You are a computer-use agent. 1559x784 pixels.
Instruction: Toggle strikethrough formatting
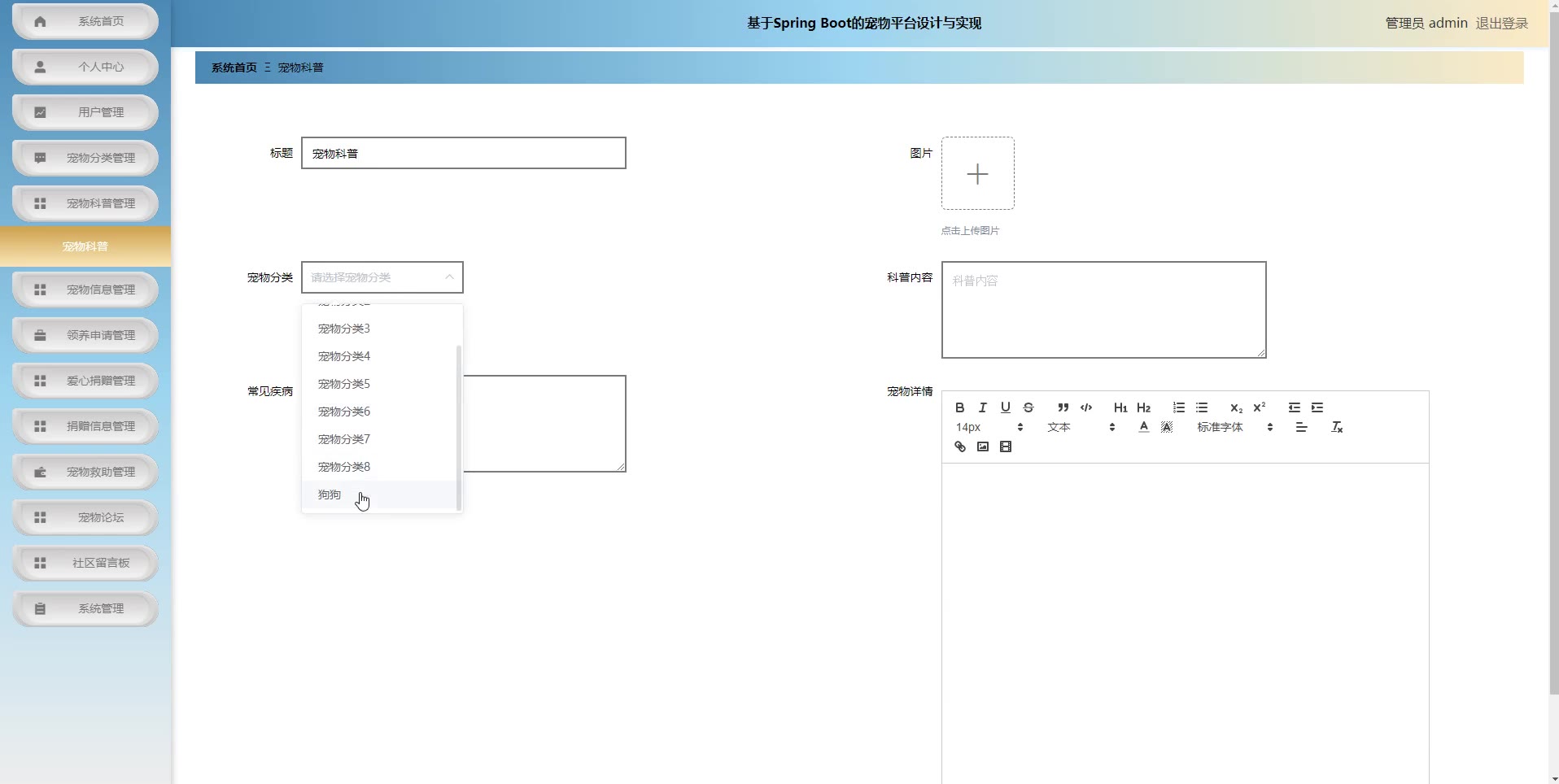[x=1028, y=407]
